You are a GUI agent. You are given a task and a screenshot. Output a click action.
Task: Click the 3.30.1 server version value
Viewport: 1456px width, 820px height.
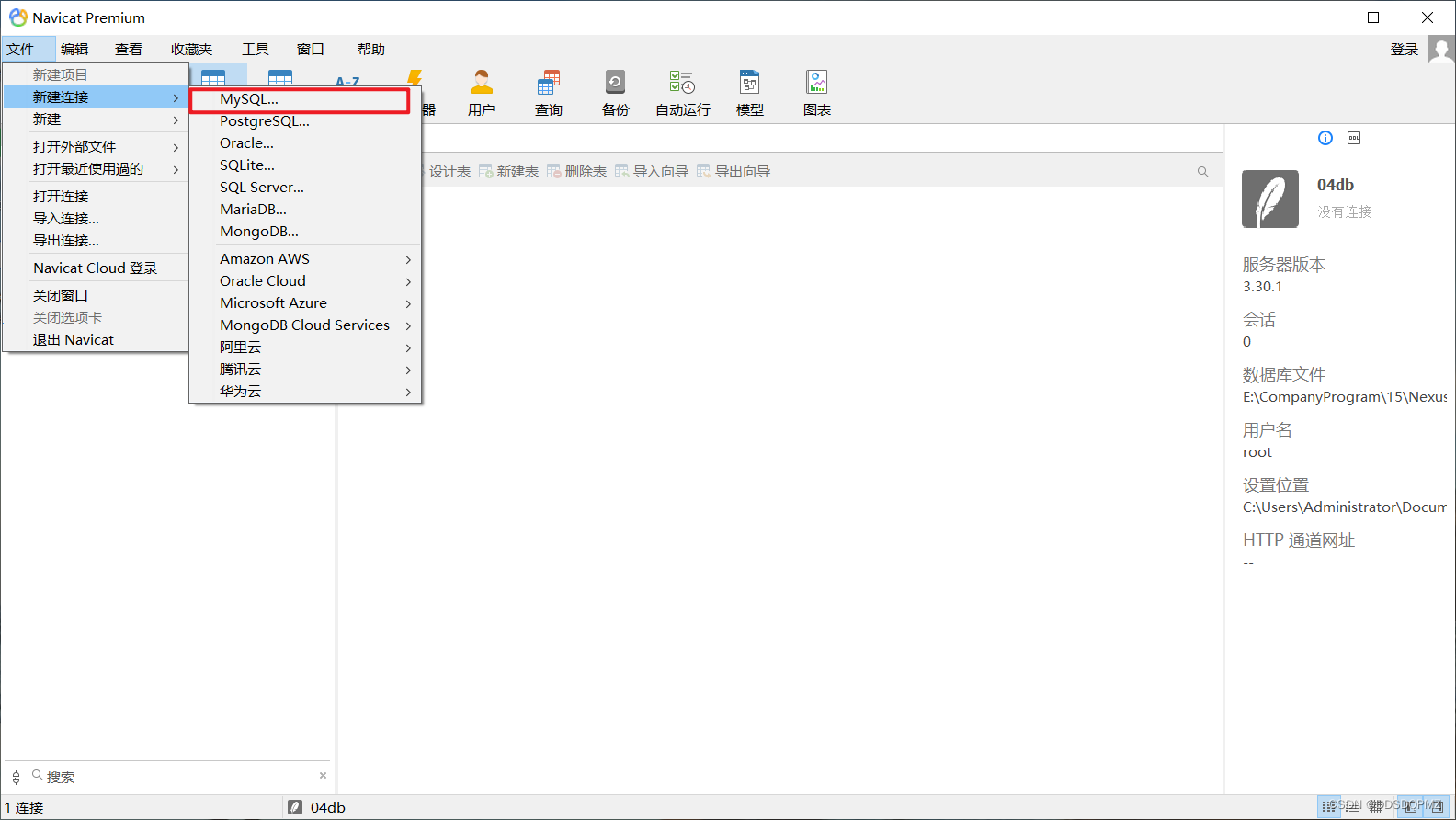pos(1262,287)
